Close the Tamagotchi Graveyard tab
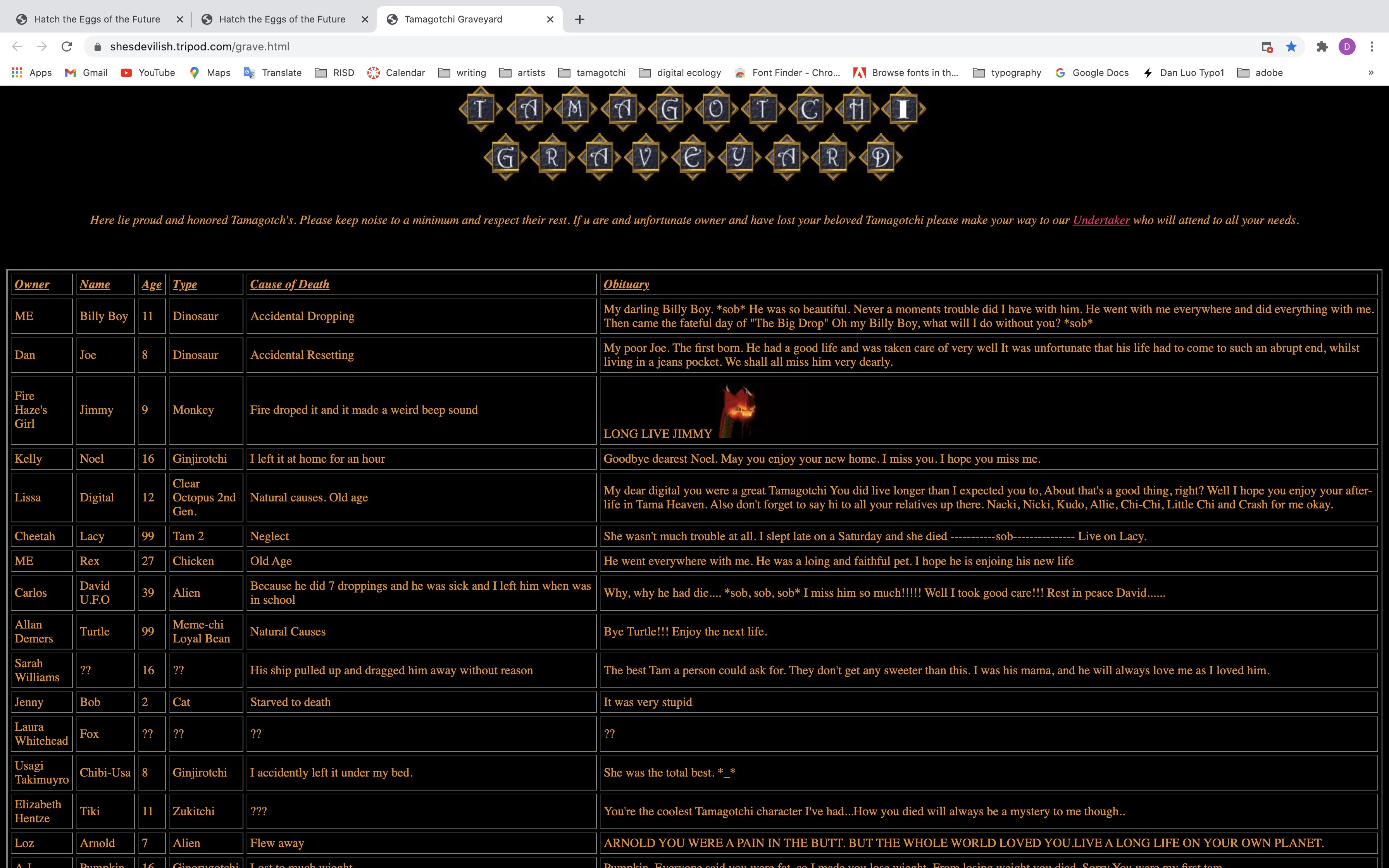This screenshot has width=1389, height=868. pyautogui.click(x=550, y=19)
